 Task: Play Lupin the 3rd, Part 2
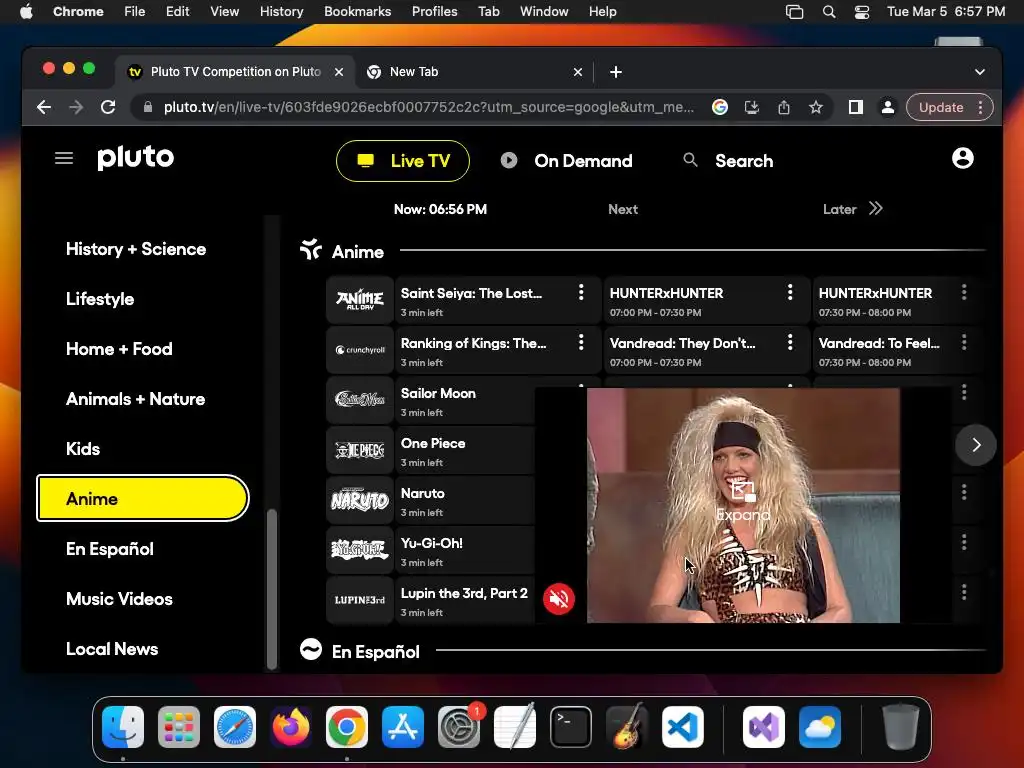[x=465, y=600]
